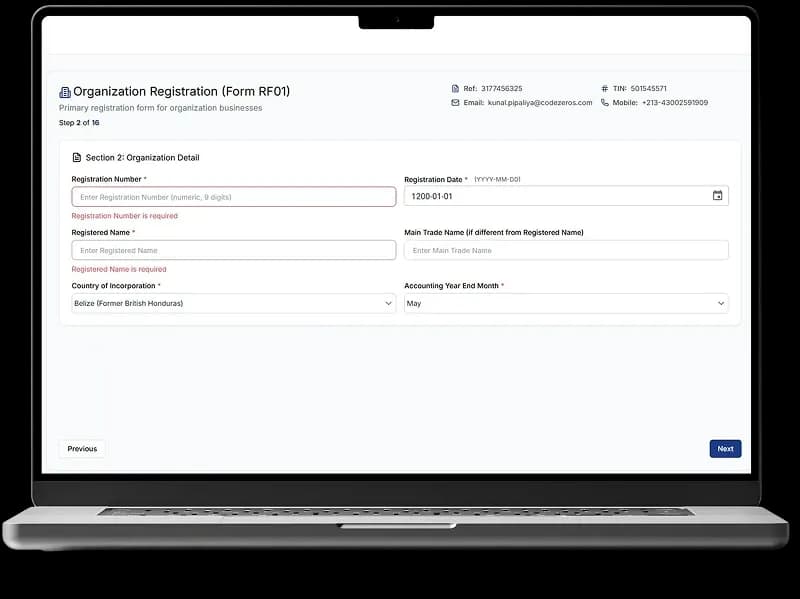Screen dimensions: 800x599
Task: Click the Next button
Action: coord(725,449)
